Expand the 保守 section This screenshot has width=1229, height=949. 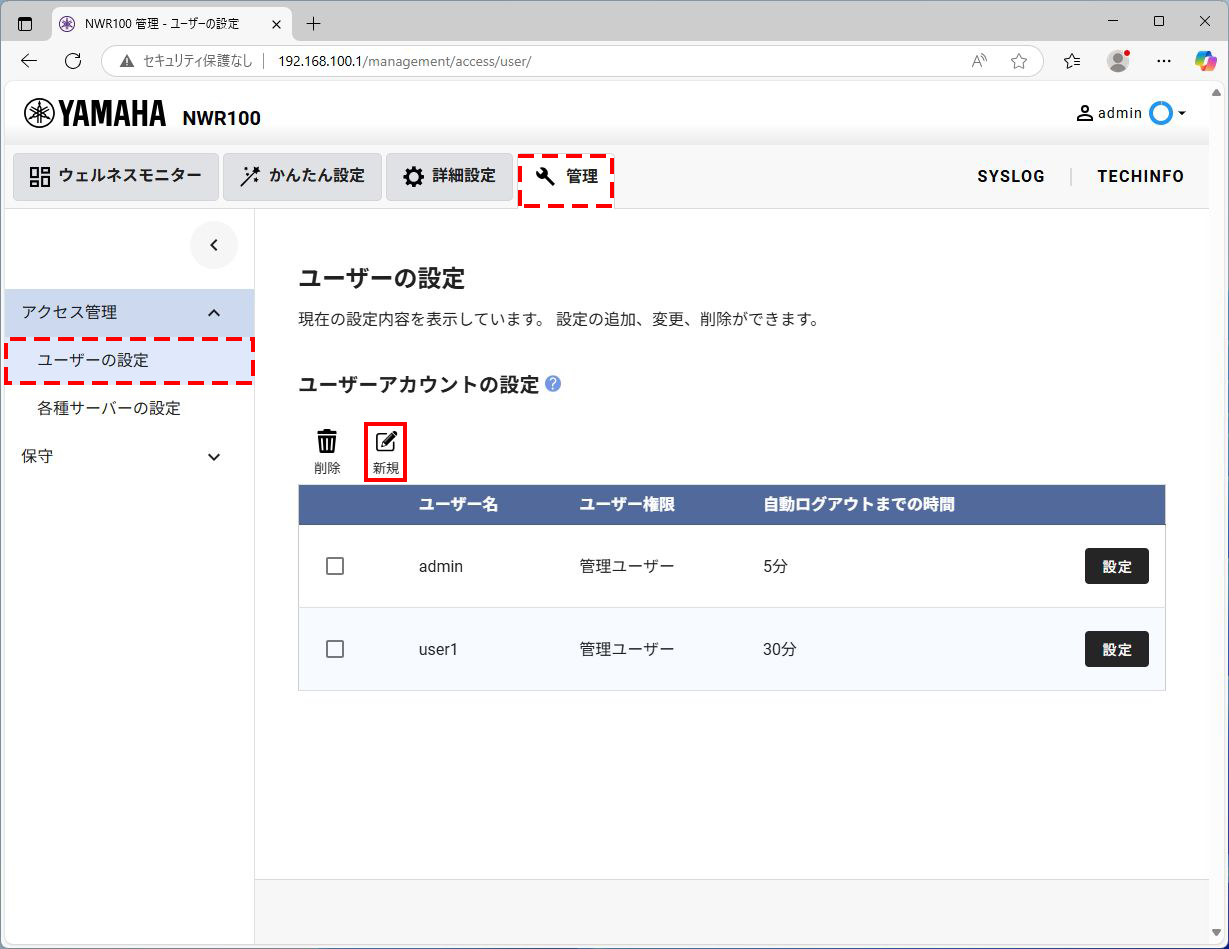point(213,456)
